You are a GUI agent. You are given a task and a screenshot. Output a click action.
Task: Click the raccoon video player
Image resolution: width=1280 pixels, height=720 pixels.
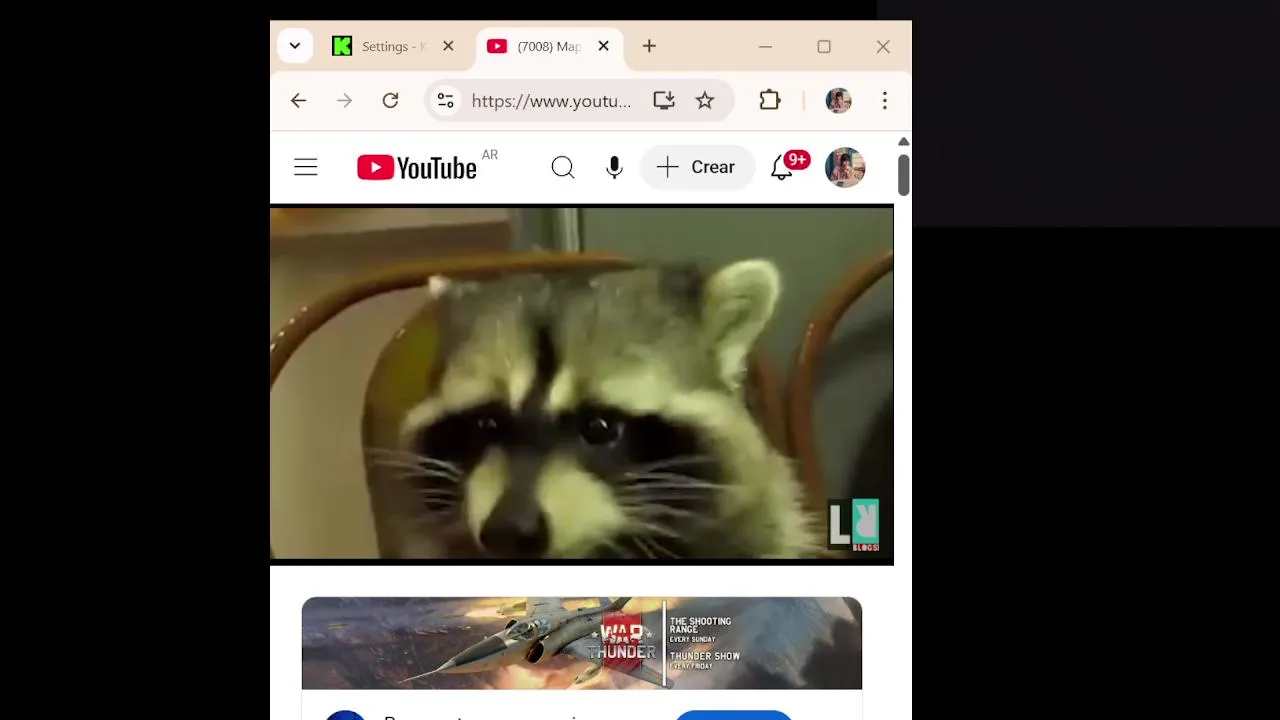click(582, 384)
